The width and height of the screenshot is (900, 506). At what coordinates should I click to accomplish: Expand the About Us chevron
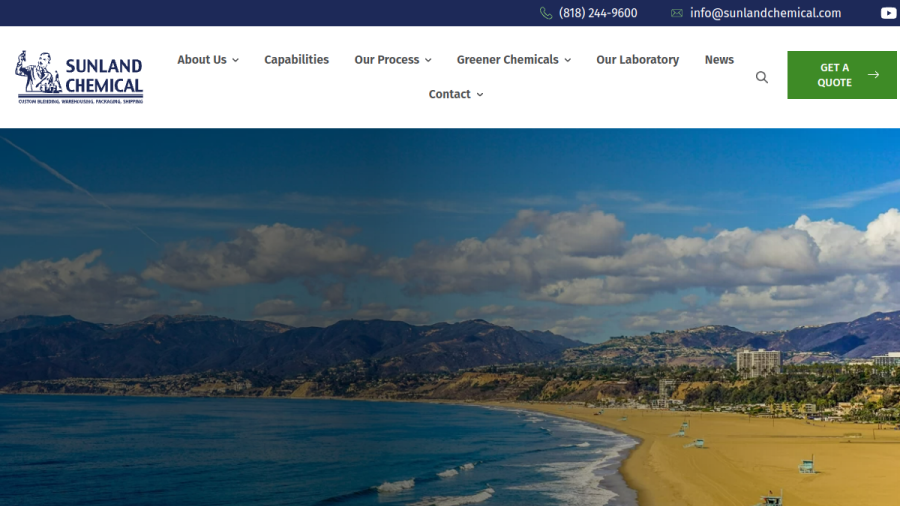click(x=235, y=60)
